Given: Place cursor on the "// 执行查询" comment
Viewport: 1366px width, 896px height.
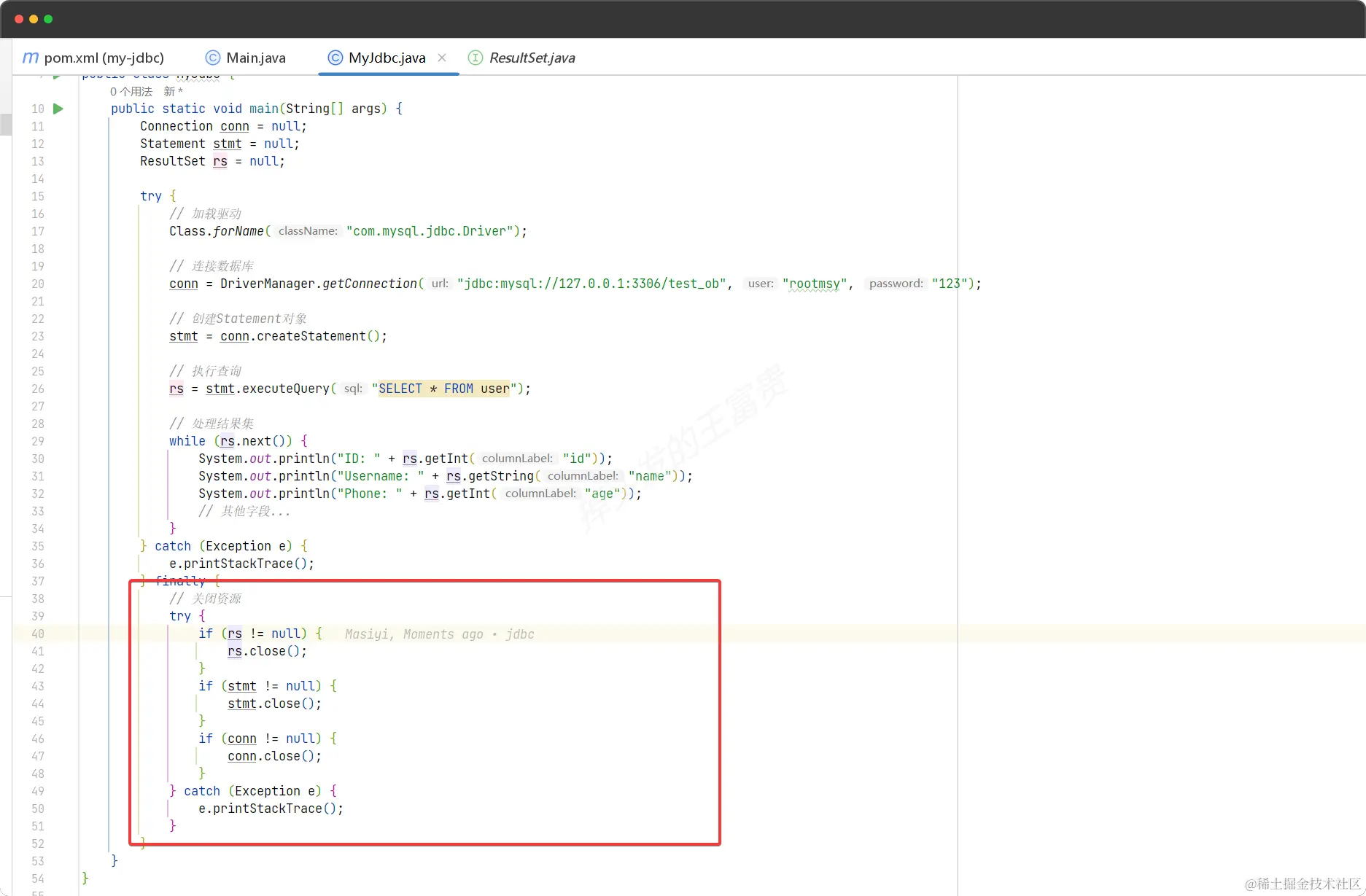Looking at the screenshot, I should (x=205, y=371).
